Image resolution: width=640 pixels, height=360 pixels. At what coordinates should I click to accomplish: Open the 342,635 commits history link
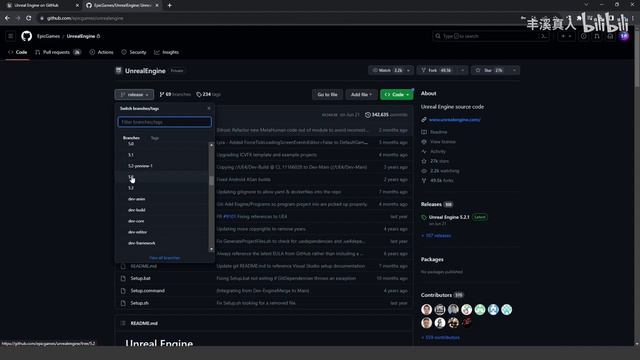coord(386,115)
